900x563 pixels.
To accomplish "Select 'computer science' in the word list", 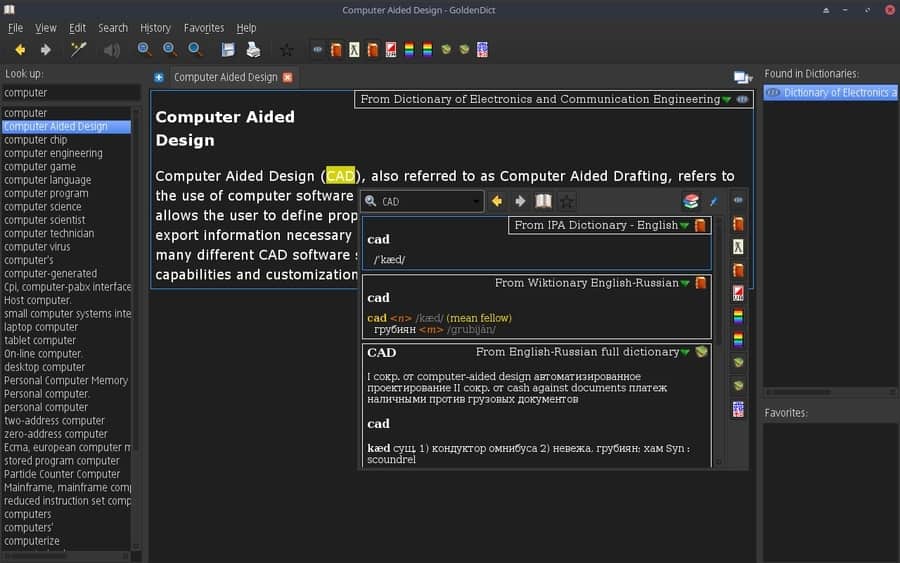I will coord(42,207).
